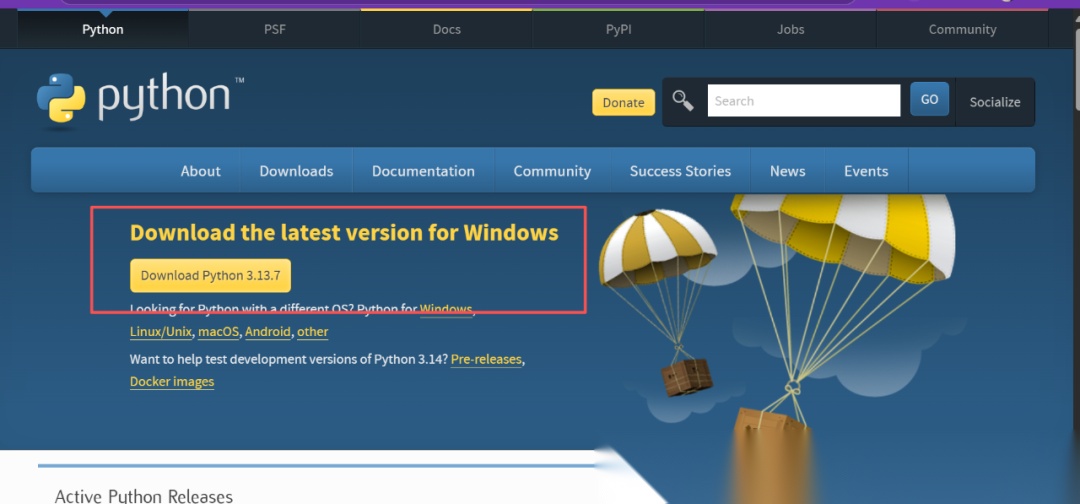Open the PyPI top tab
This screenshot has width=1080, height=504.
point(619,30)
